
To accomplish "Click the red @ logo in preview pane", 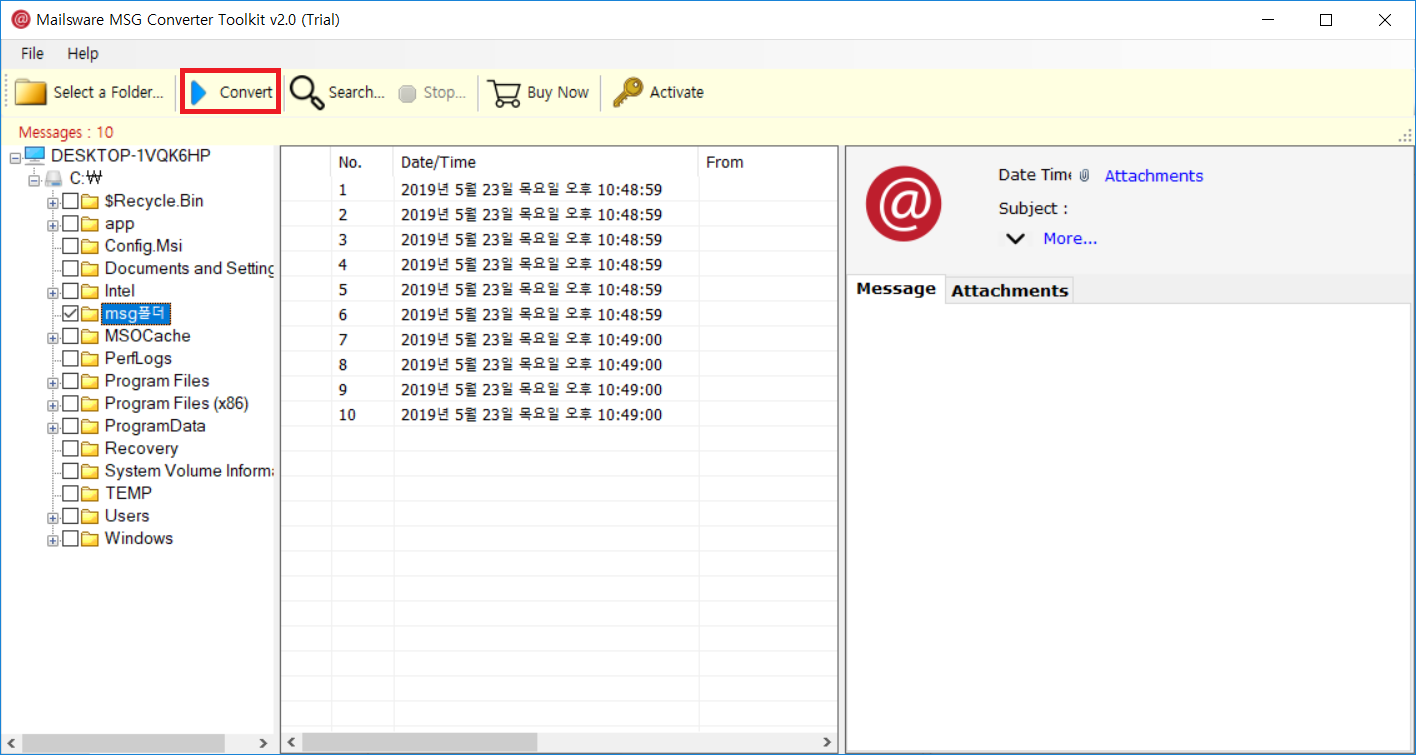I will click(903, 204).
